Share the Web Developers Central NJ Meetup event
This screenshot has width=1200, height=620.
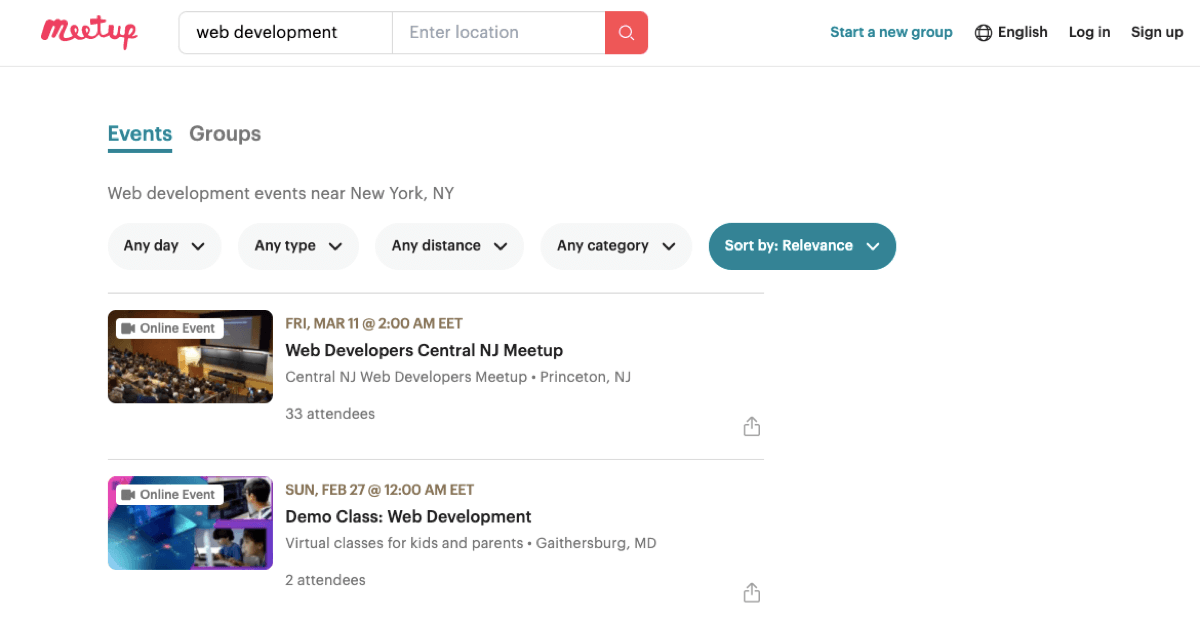click(x=752, y=427)
